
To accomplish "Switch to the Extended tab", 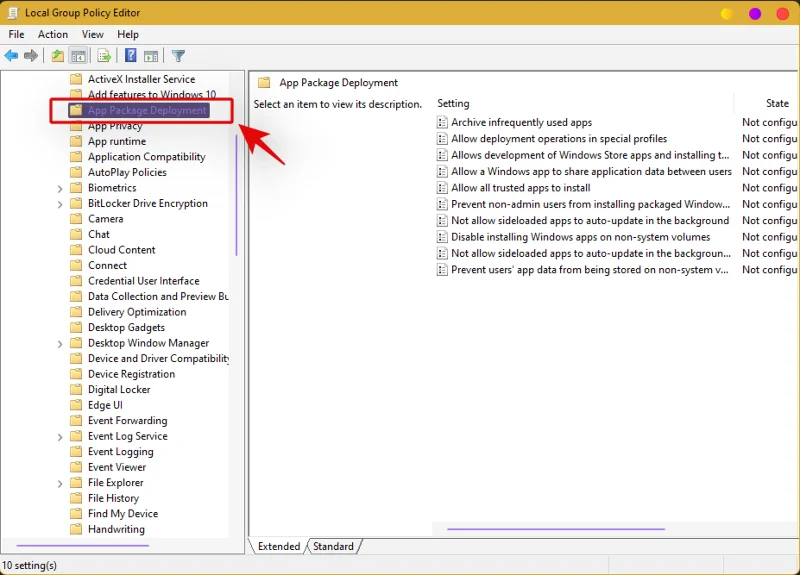I will pos(279,547).
